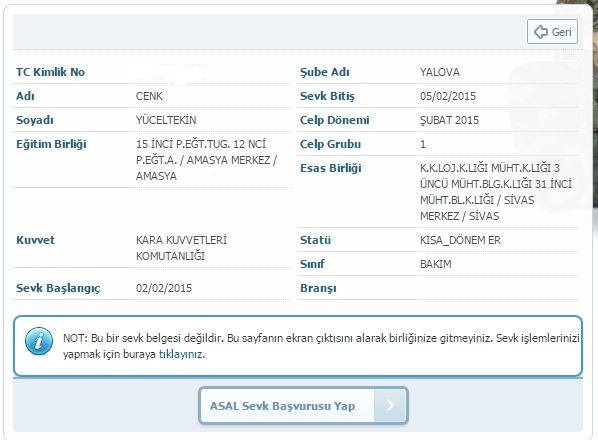This screenshot has height=440, width=598.
Task: Select the Sevk Başlangıç date 02/02/2015
Action: 164,288
